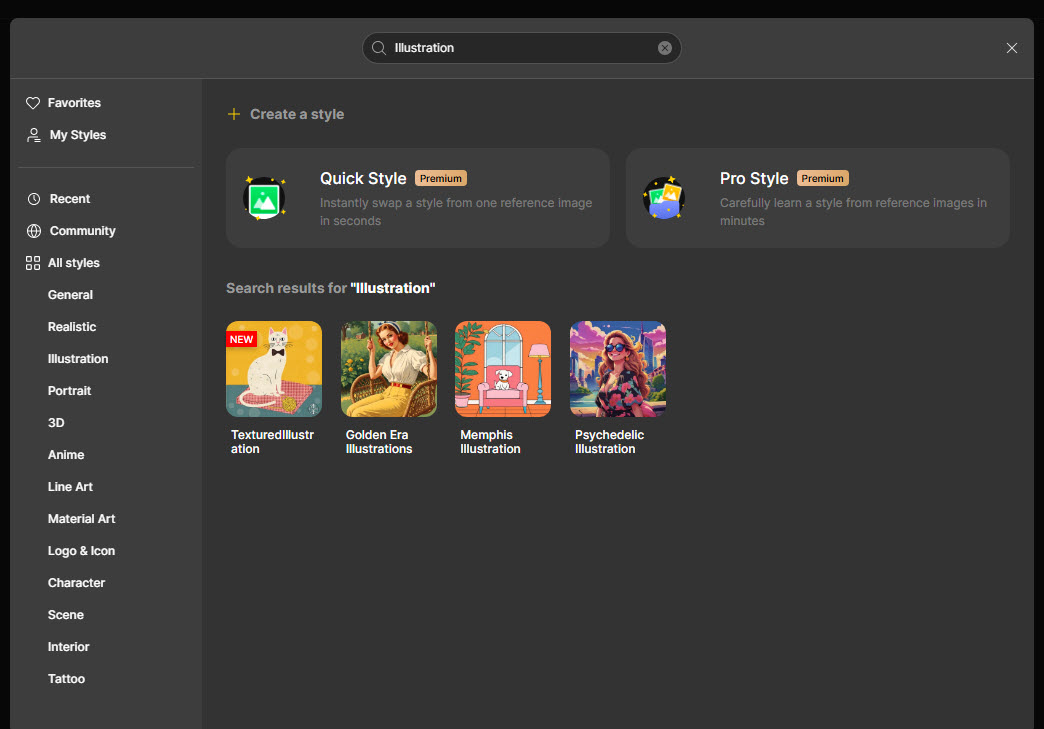Select the Illustration category in sidebar
The height and width of the screenshot is (729, 1044).
(x=78, y=359)
